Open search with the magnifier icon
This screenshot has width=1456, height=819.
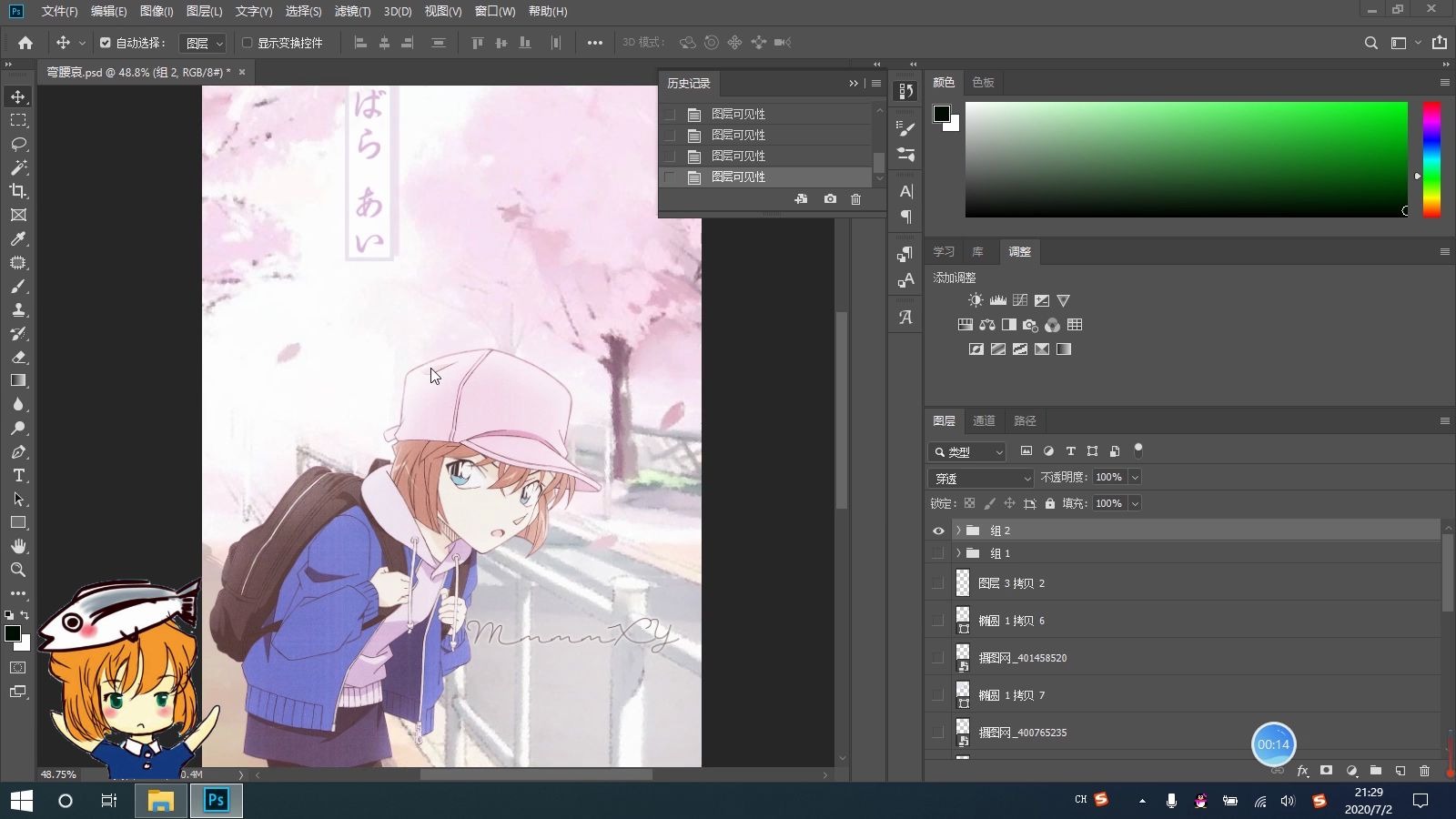pyautogui.click(x=1370, y=43)
